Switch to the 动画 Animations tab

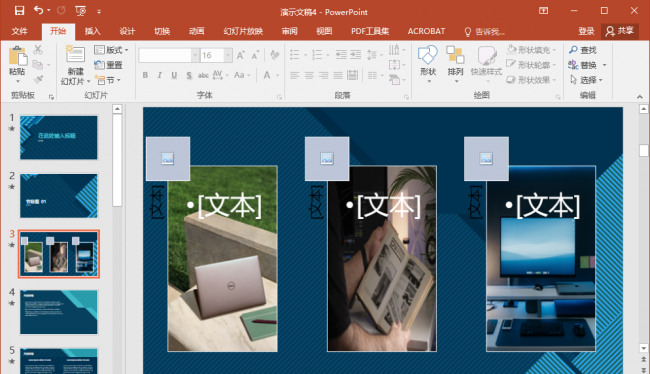pos(196,31)
